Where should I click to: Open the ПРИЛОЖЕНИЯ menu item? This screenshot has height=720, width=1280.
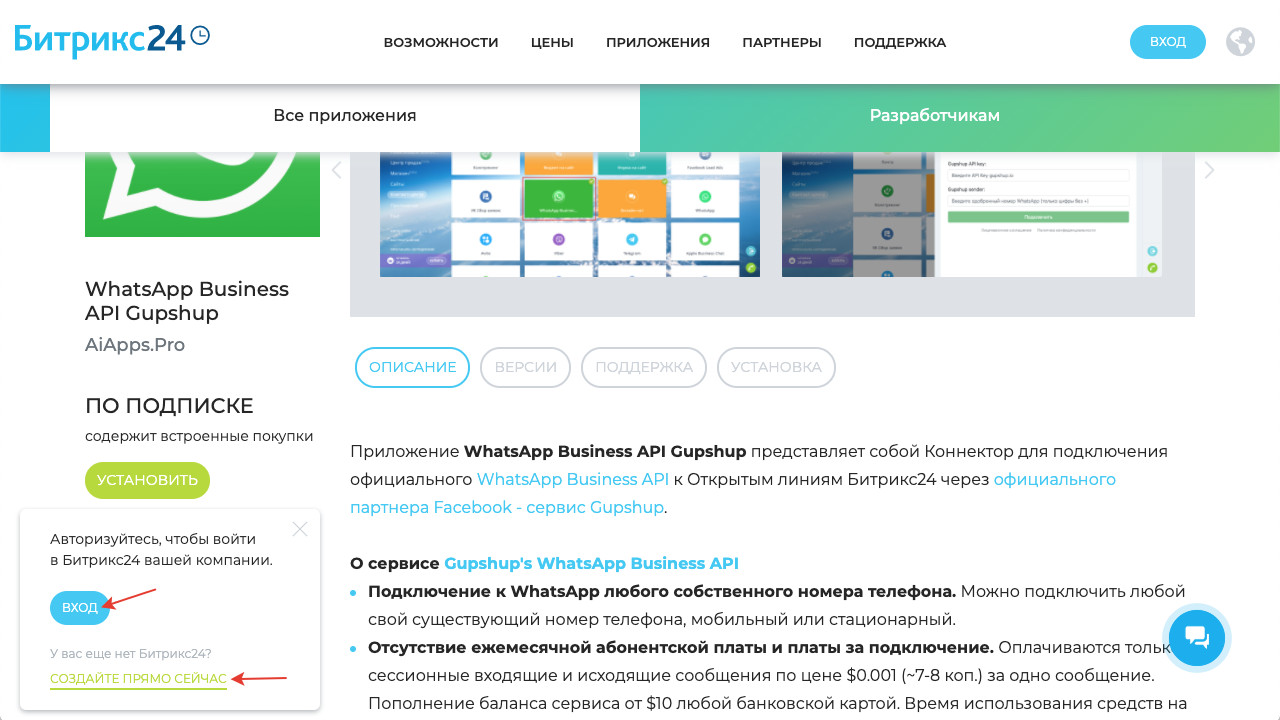(x=658, y=43)
